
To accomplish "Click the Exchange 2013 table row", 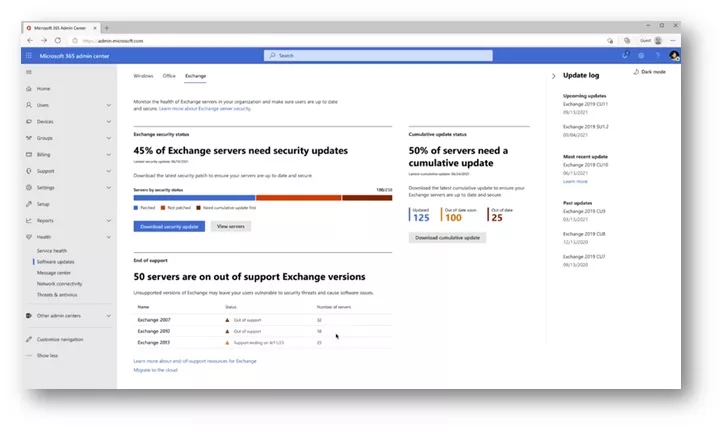I will point(263,342).
